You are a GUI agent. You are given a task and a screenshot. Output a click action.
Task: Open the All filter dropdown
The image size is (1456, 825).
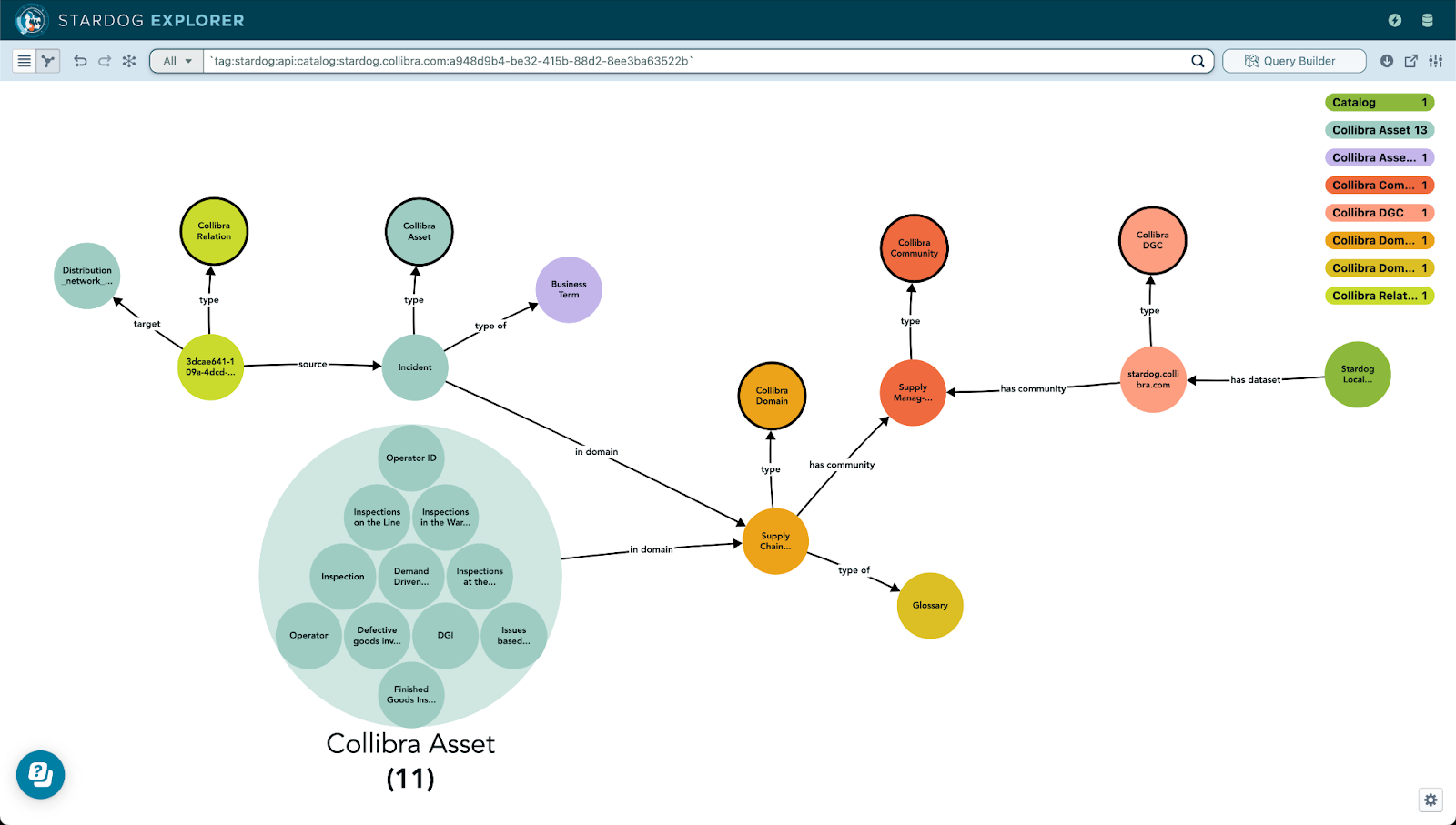pos(177,61)
